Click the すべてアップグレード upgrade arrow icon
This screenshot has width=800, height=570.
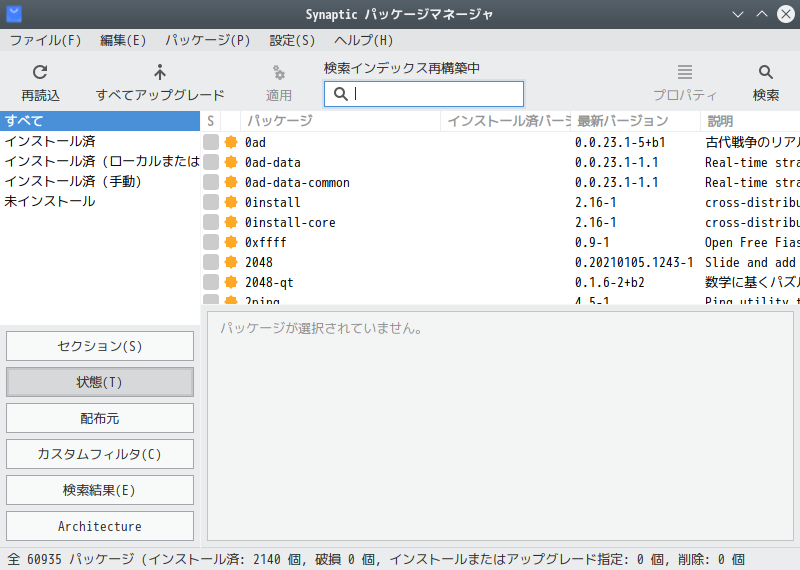pyautogui.click(x=160, y=72)
